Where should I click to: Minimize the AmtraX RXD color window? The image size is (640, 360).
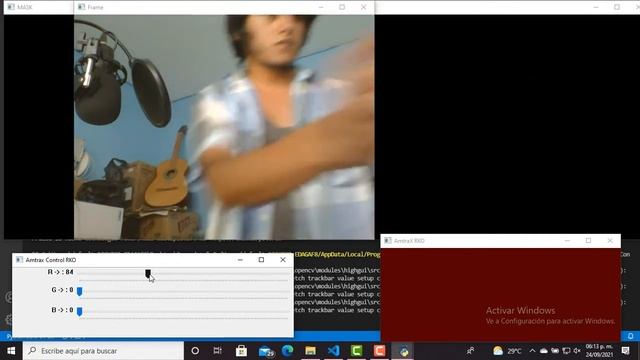(x=567, y=240)
